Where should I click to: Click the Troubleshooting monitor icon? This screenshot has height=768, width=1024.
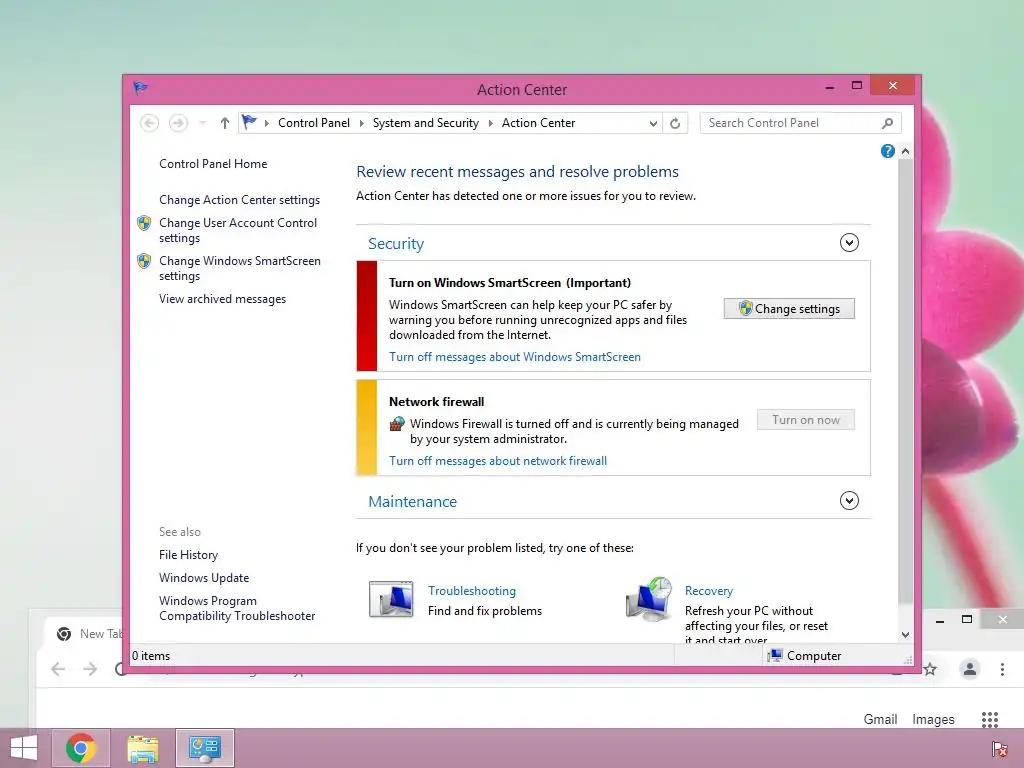pos(391,599)
